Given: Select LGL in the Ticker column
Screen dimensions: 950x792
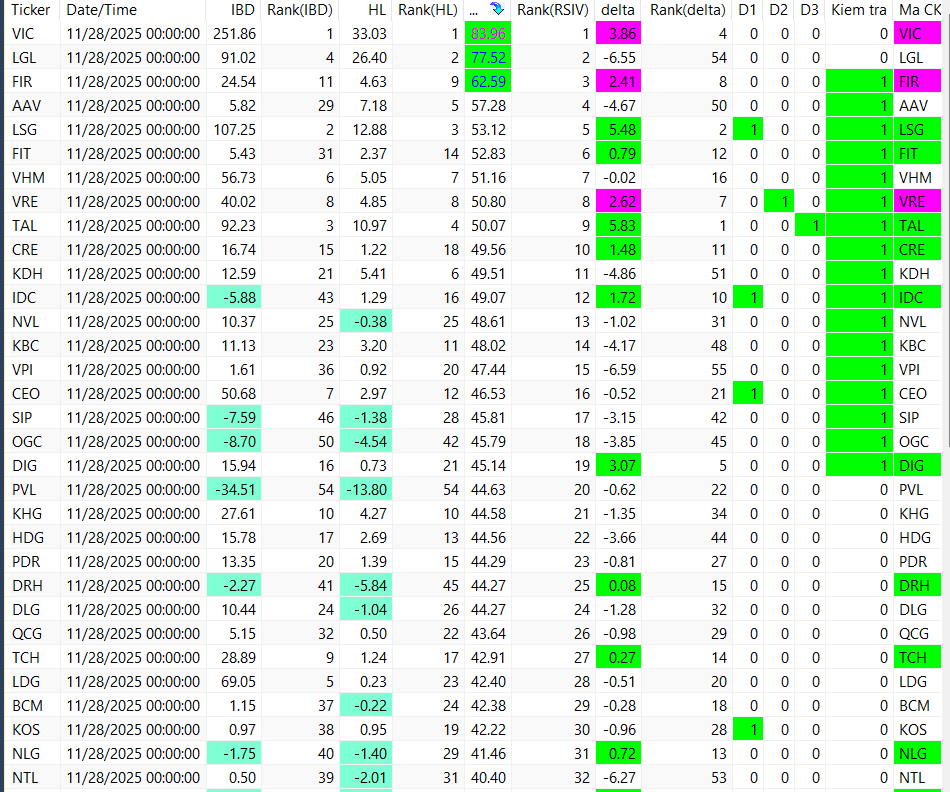Looking at the screenshot, I should point(24,58).
